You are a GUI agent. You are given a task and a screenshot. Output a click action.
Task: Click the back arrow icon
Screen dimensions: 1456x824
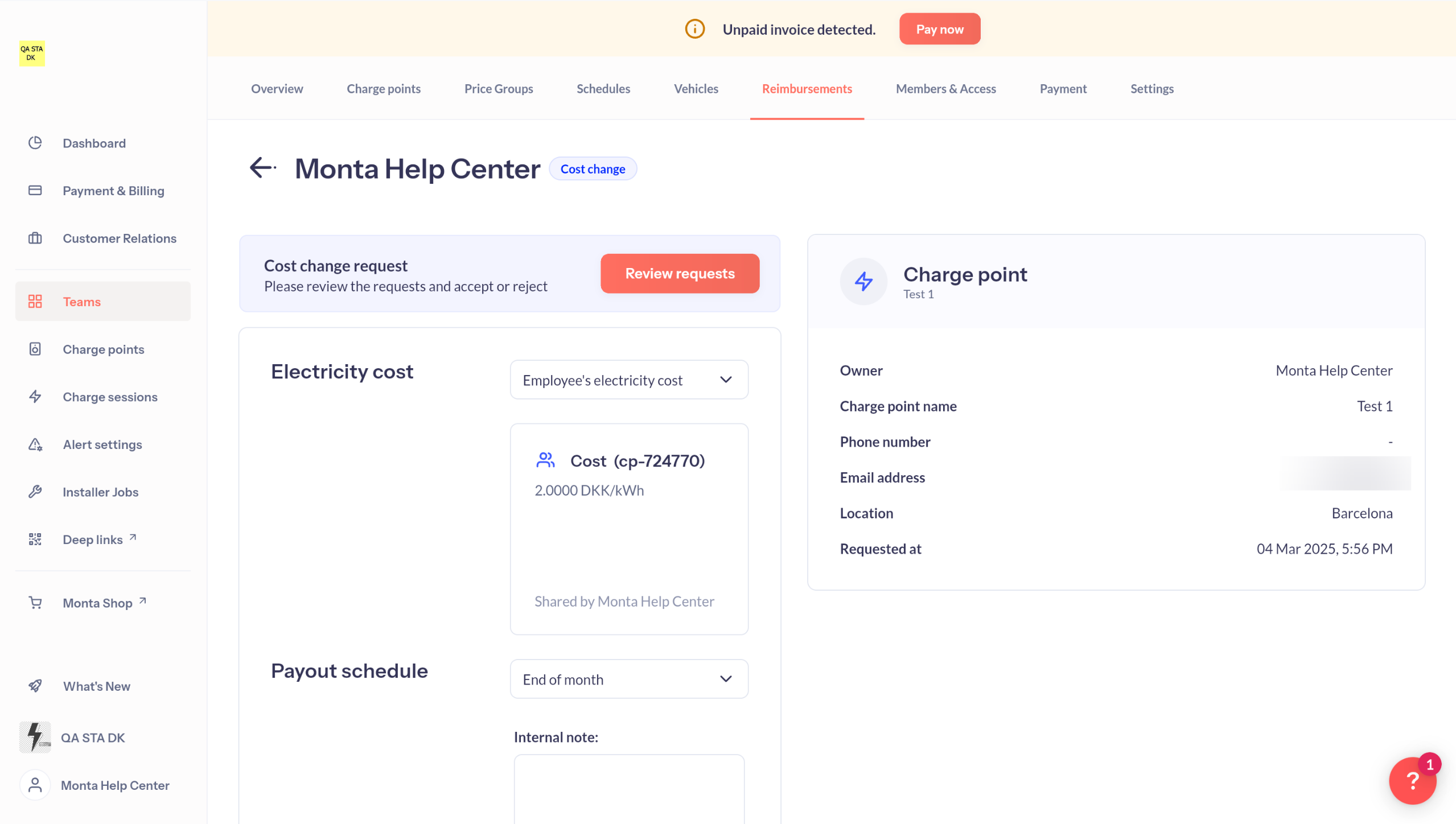[x=262, y=168]
